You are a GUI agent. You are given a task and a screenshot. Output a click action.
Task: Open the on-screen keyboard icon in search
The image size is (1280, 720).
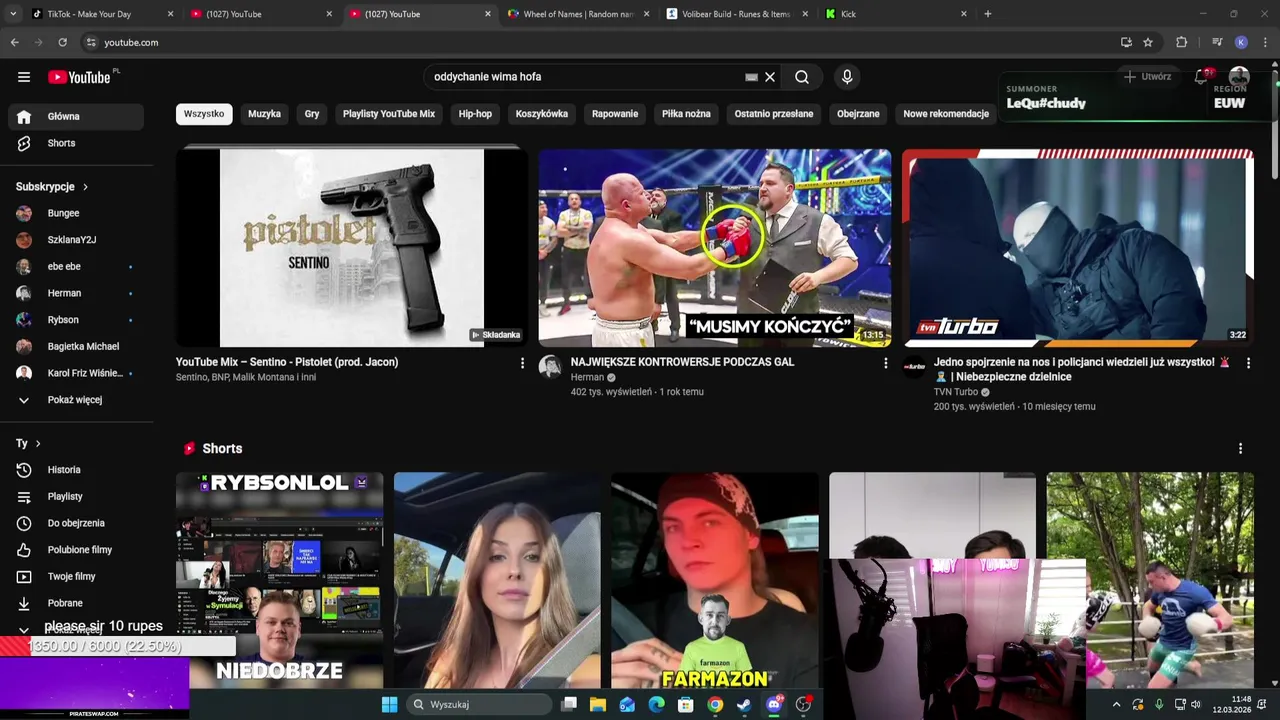[x=751, y=77]
